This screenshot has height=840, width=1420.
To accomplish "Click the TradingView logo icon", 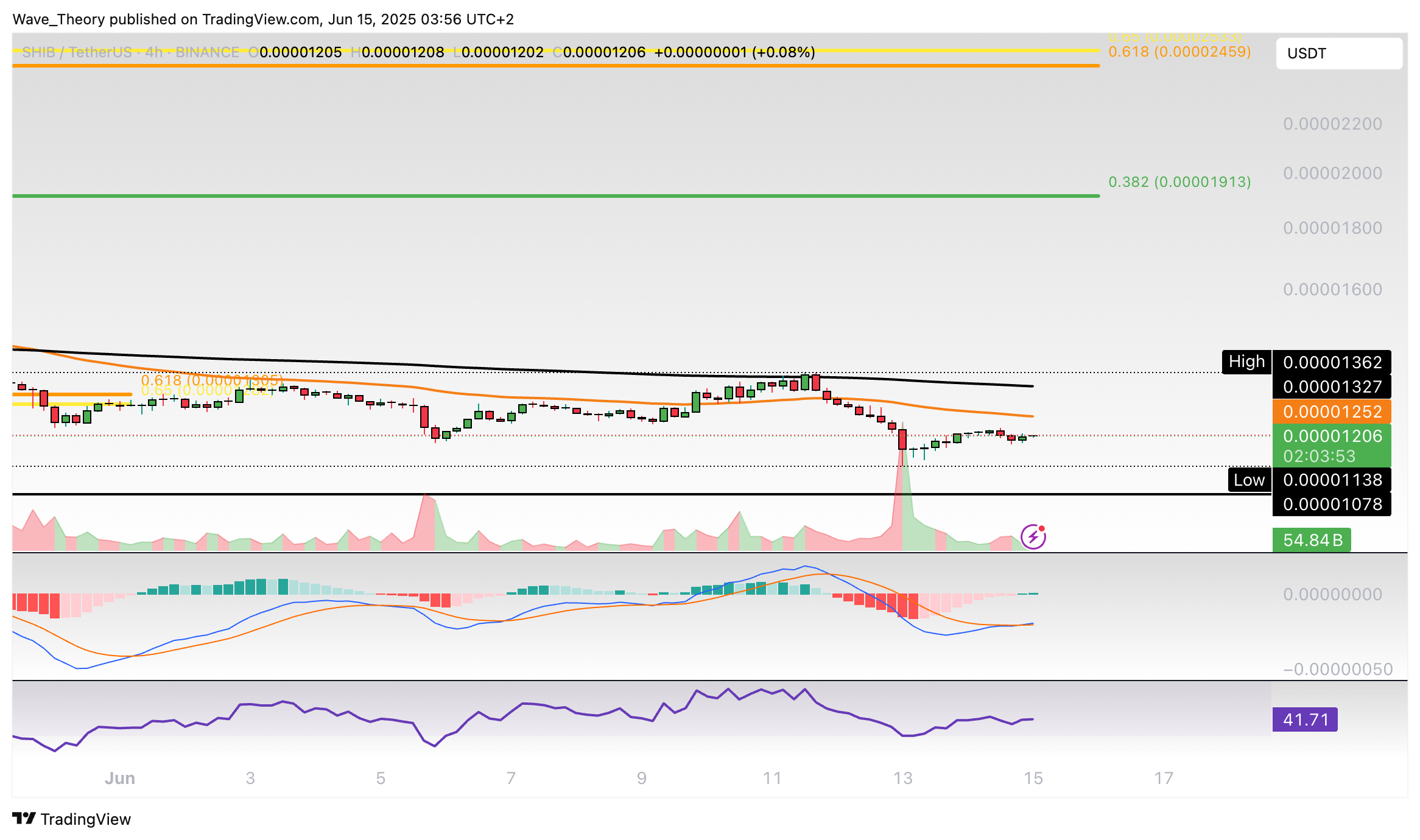I will [24, 819].
